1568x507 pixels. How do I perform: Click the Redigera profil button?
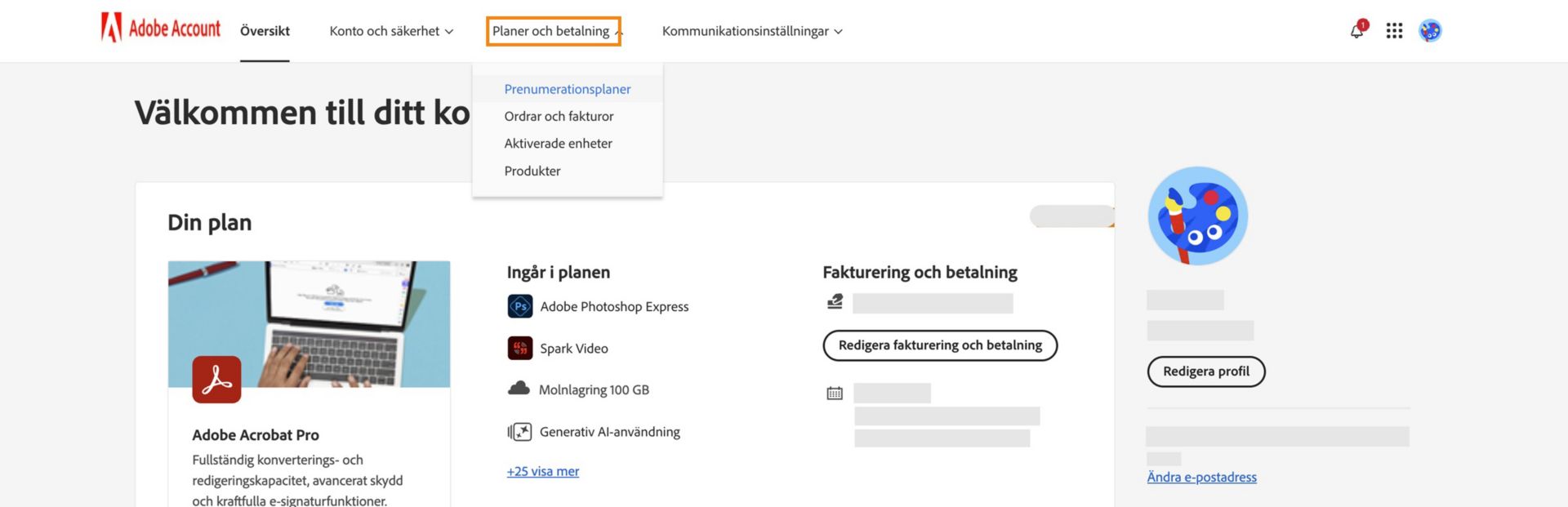pyautogui.click(x=1206, y=371)
